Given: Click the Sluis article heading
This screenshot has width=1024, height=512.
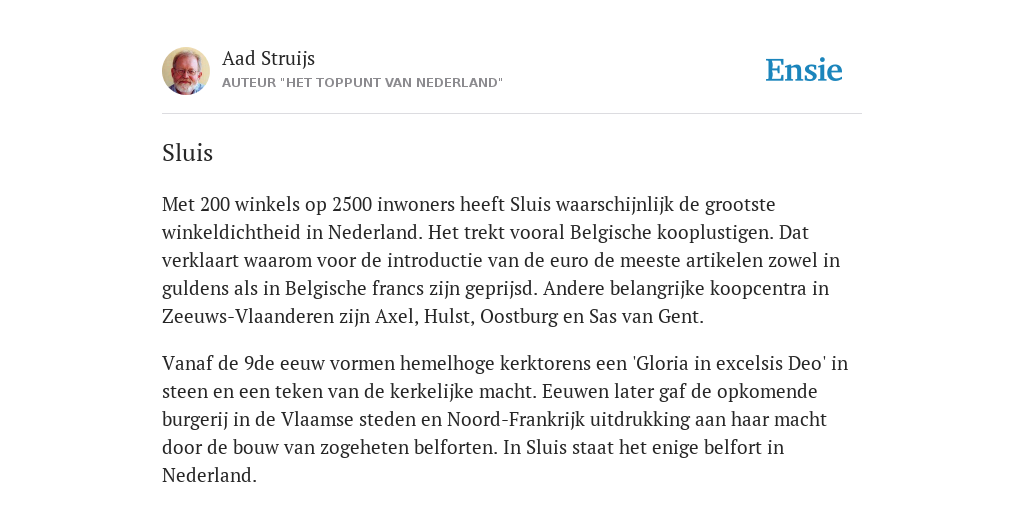Looking at the screenshot, I should (187, 153).
